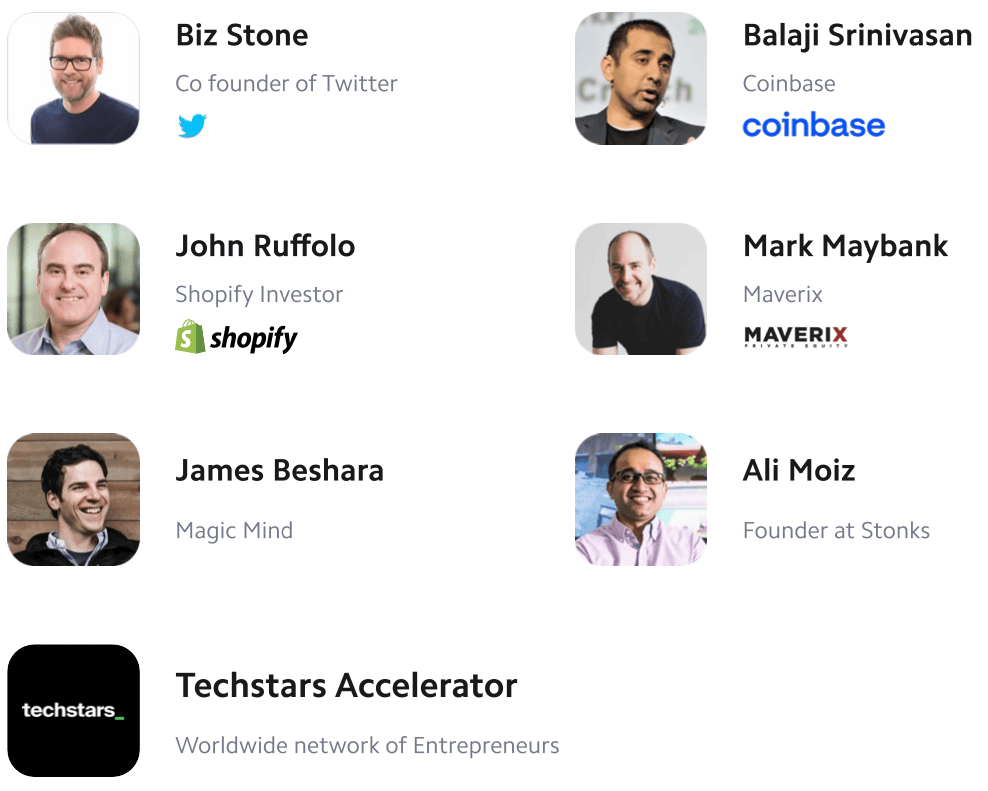Click the Worldwide network of Entrepreneurs text

[x=367, y=746]
